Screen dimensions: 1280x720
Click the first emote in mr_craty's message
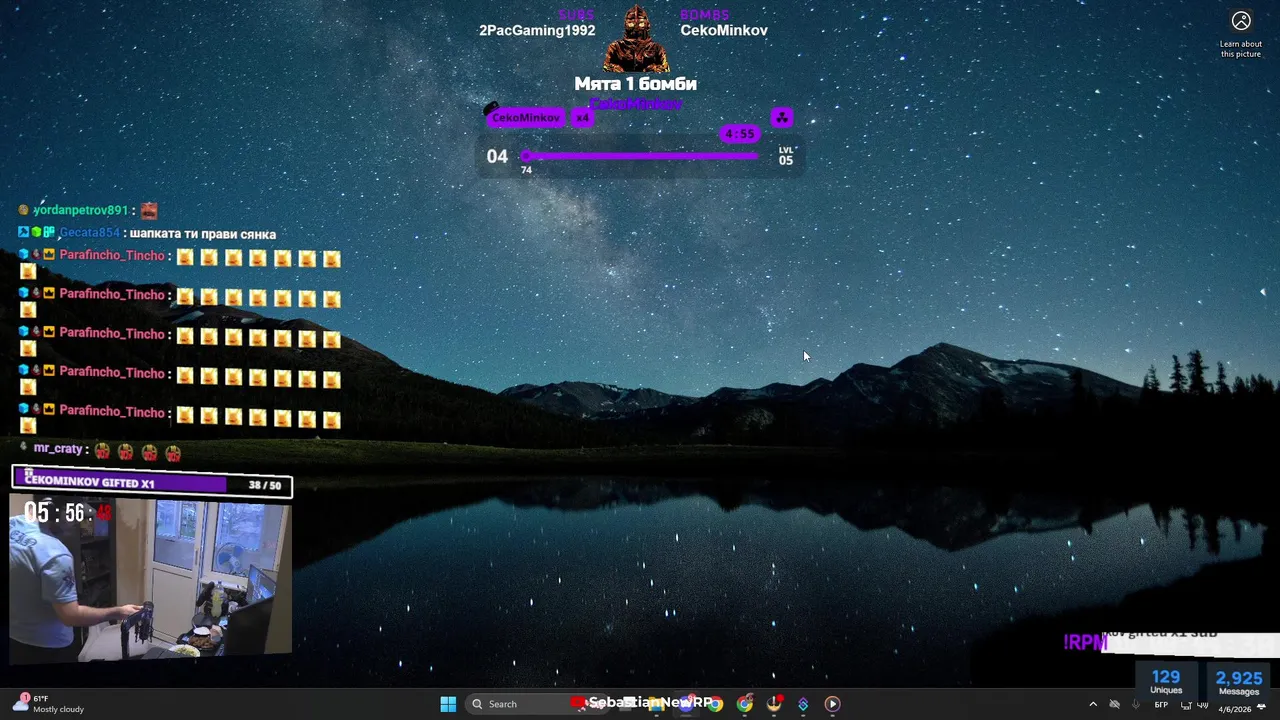[x=101, y=452]
